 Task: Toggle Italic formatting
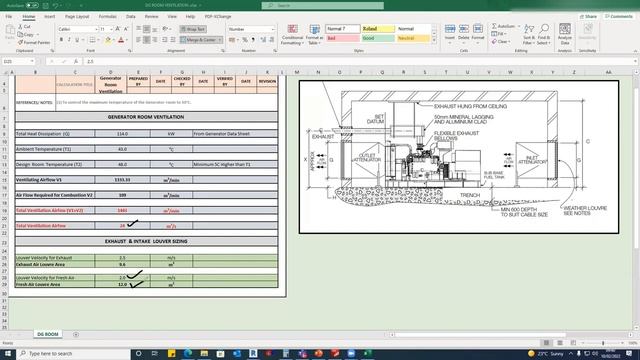(x=69, y=40)
